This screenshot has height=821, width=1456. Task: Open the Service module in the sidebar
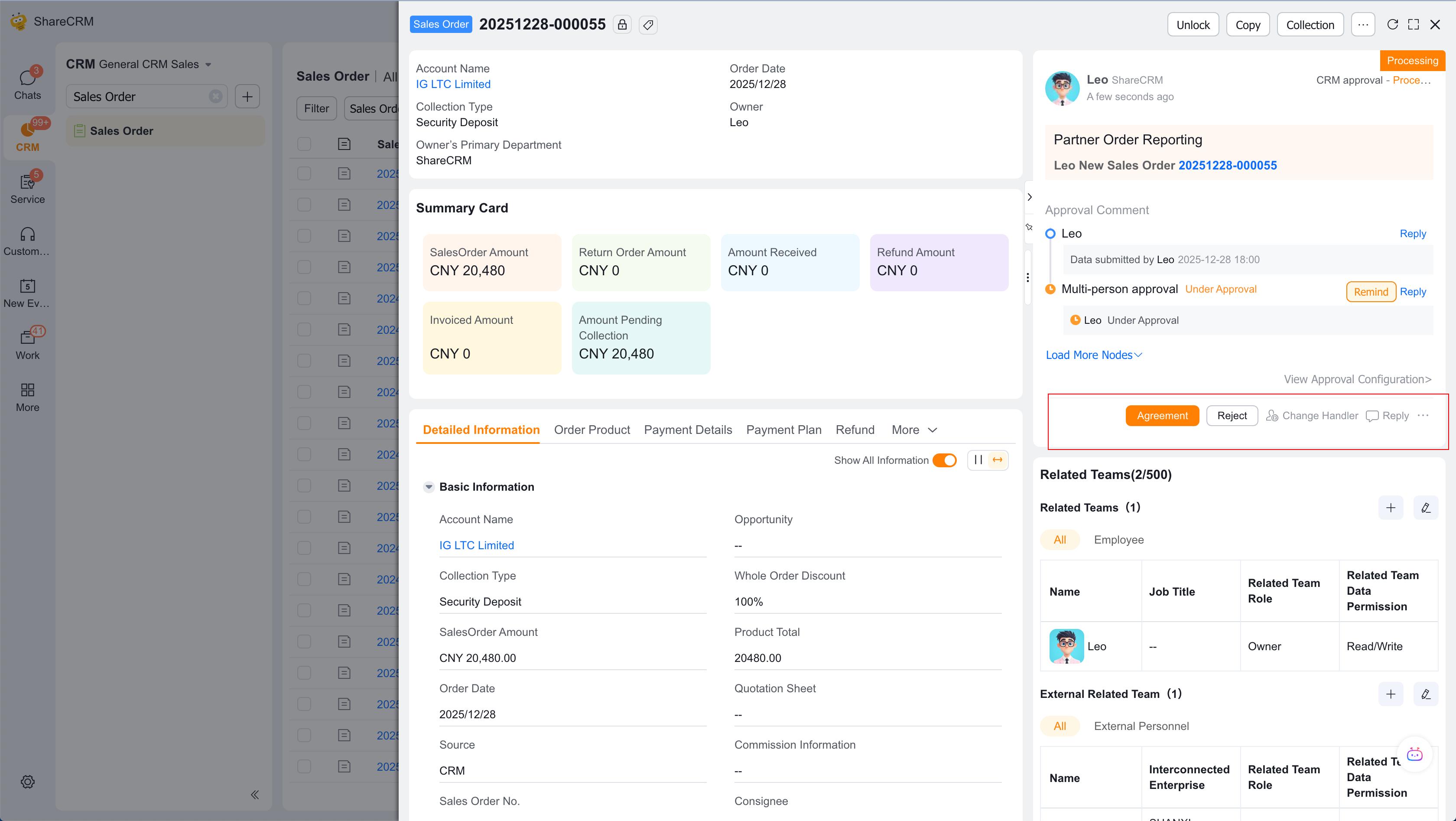(x=28, y=188)
